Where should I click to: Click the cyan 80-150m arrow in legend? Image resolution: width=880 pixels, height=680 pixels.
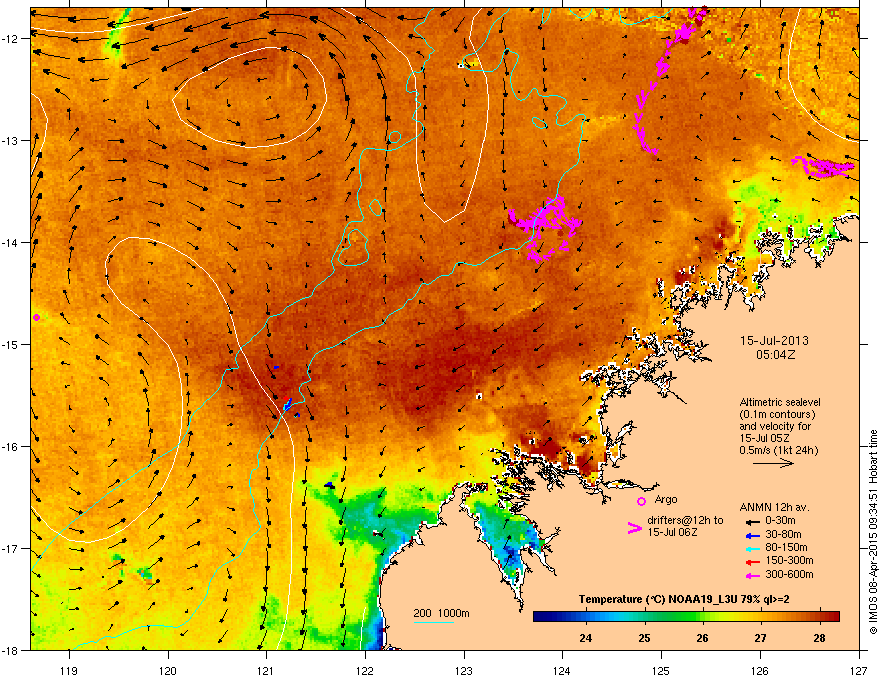(751, 548)
